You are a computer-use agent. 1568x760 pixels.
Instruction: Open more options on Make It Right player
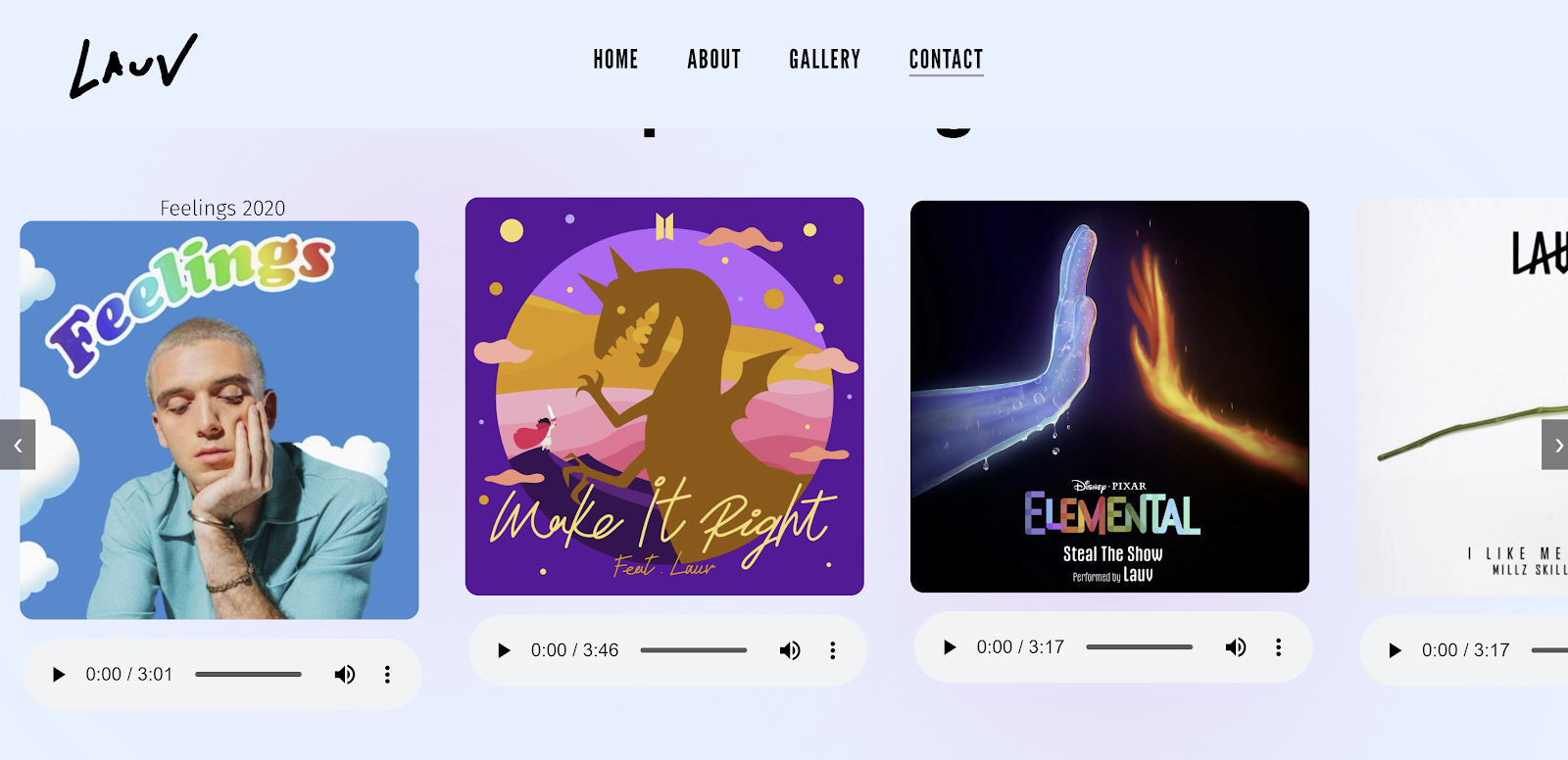(x=833, y=650)
